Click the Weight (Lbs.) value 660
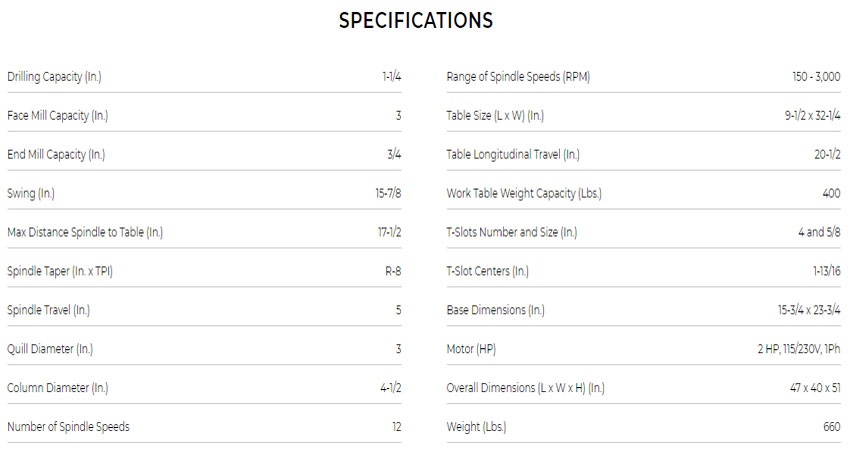 [x=831, y=427]
